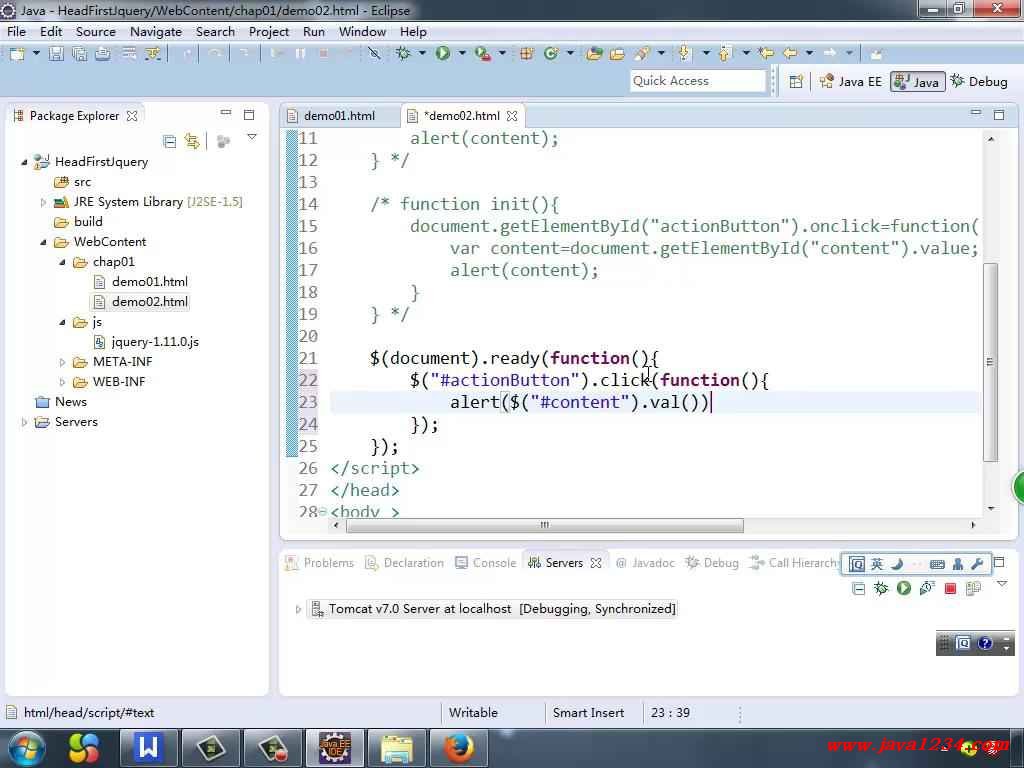
Task: Start the server with green run icon
Action: (x=904, y=589)
